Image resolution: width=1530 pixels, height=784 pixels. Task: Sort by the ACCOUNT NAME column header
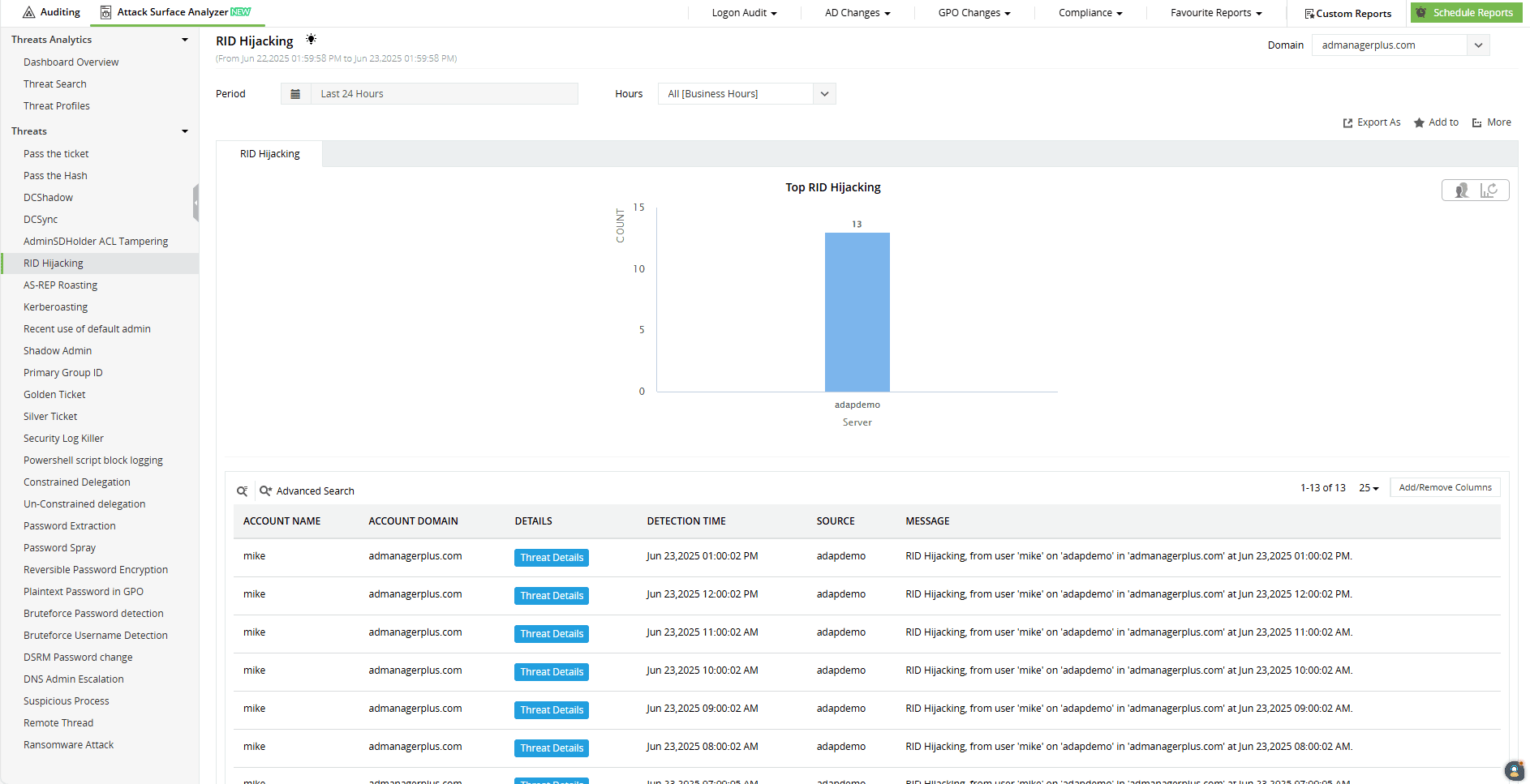282,521
